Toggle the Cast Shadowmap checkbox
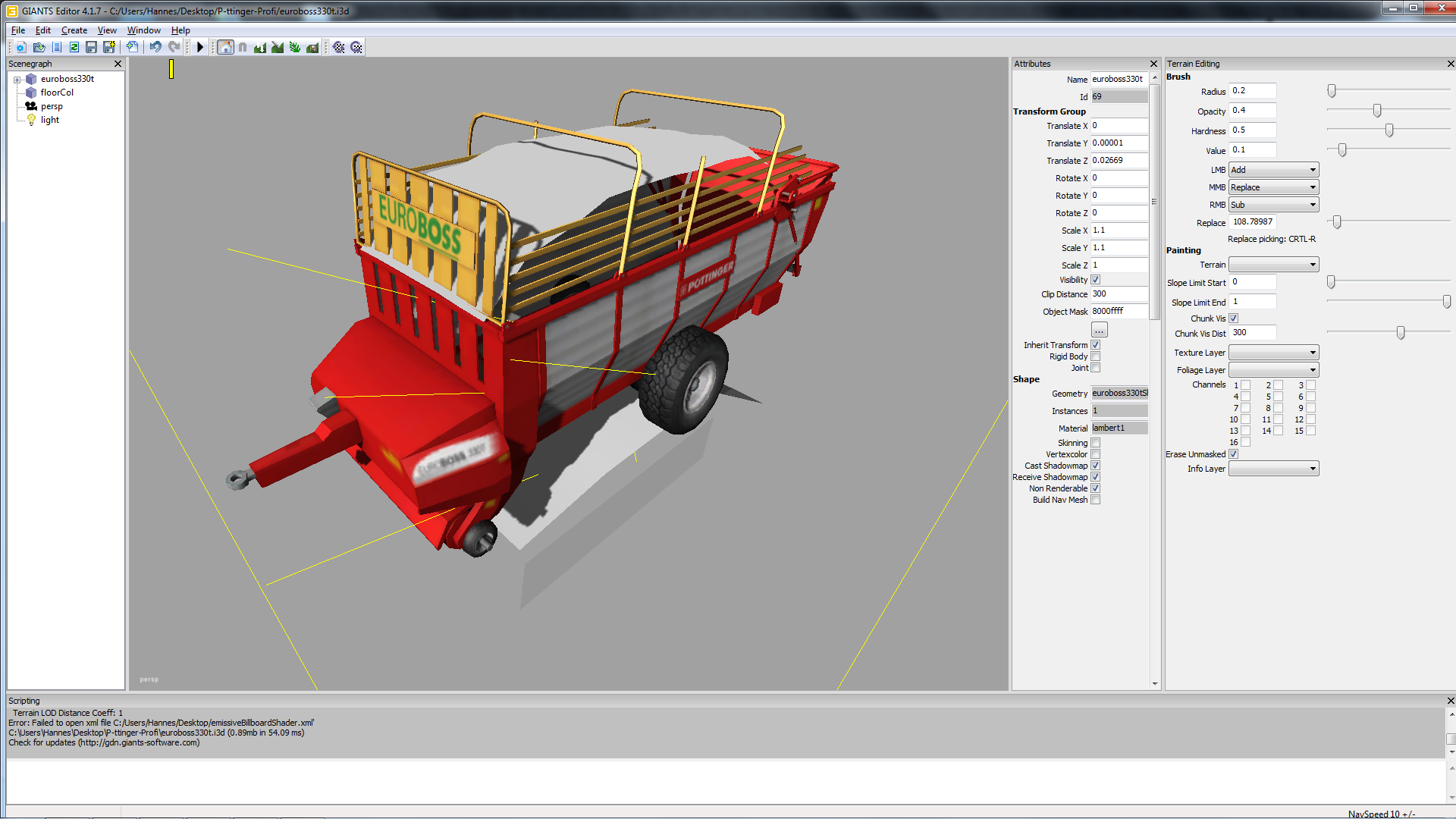Viewport: 1456px width, 819px height. [x=1096, y=466]
